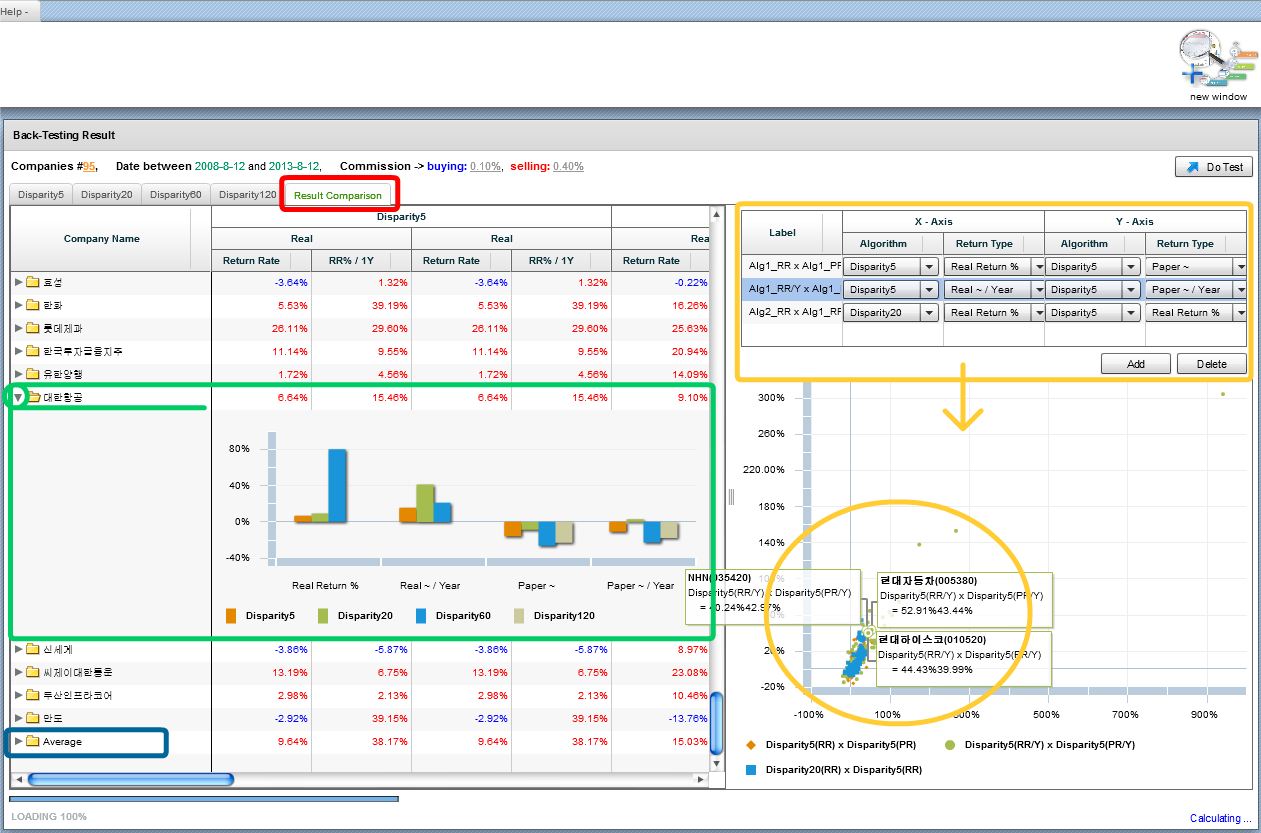Switch to the Disparity20 tab
The width and height of the screenshot is (1261, 833).
pyautogui.click(x=105, y=194)
